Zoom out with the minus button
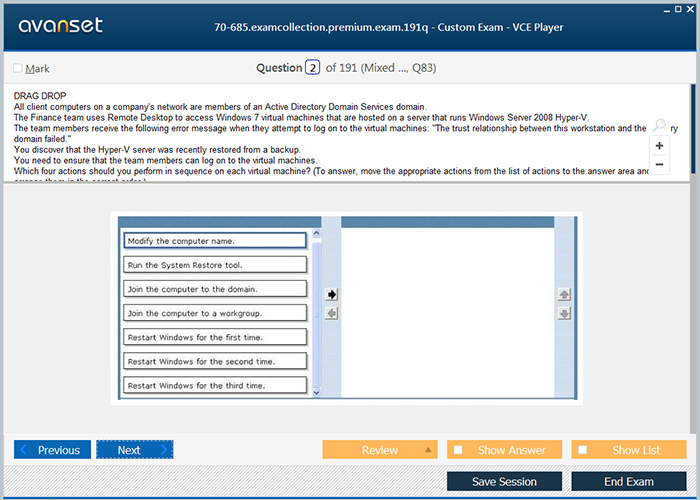 tap(659, 164)
